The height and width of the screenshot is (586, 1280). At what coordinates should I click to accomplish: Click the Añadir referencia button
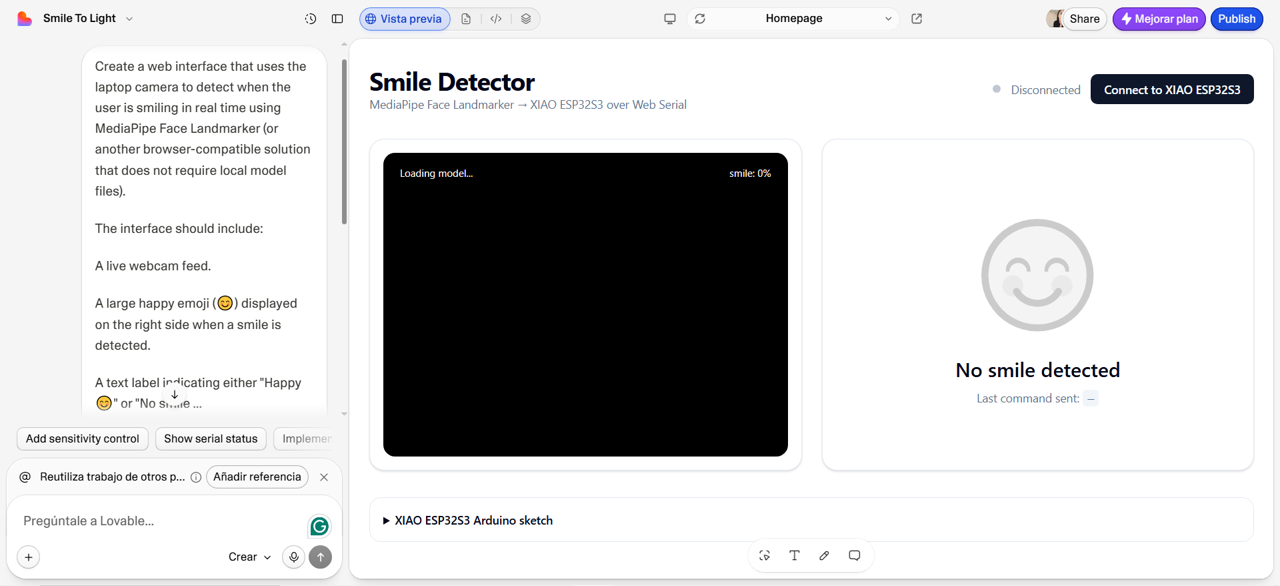click(257, 477)
